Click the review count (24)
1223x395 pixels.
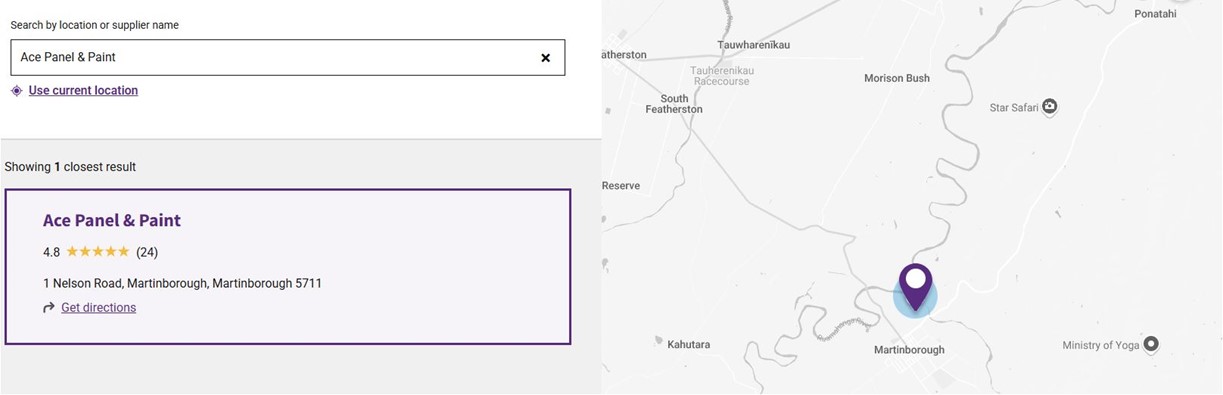point(147,252)
